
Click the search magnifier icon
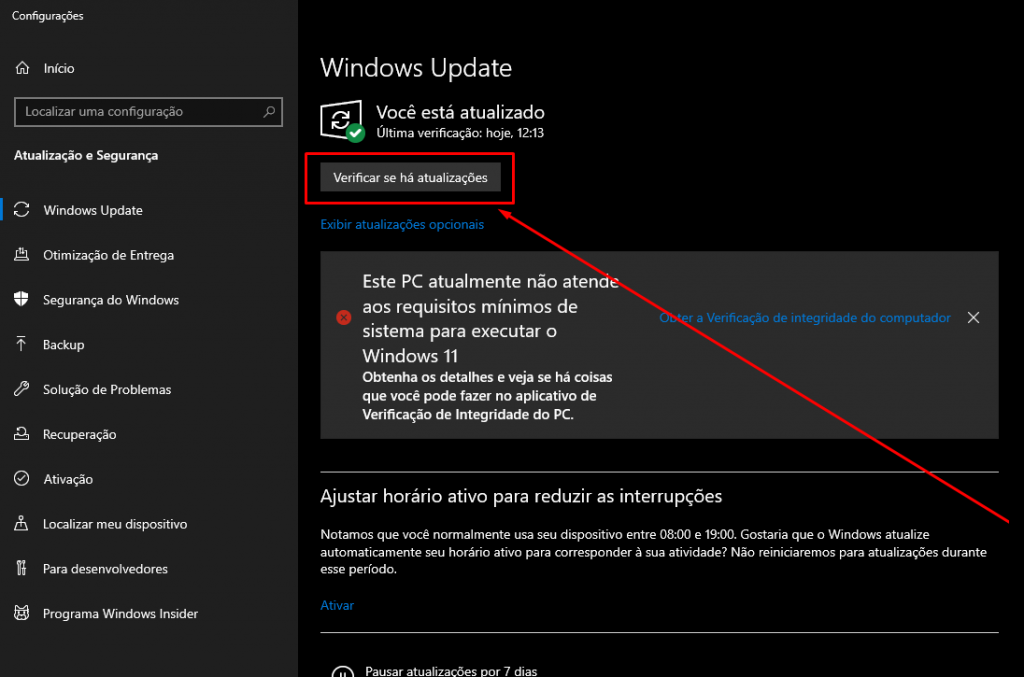pos(269,112)
